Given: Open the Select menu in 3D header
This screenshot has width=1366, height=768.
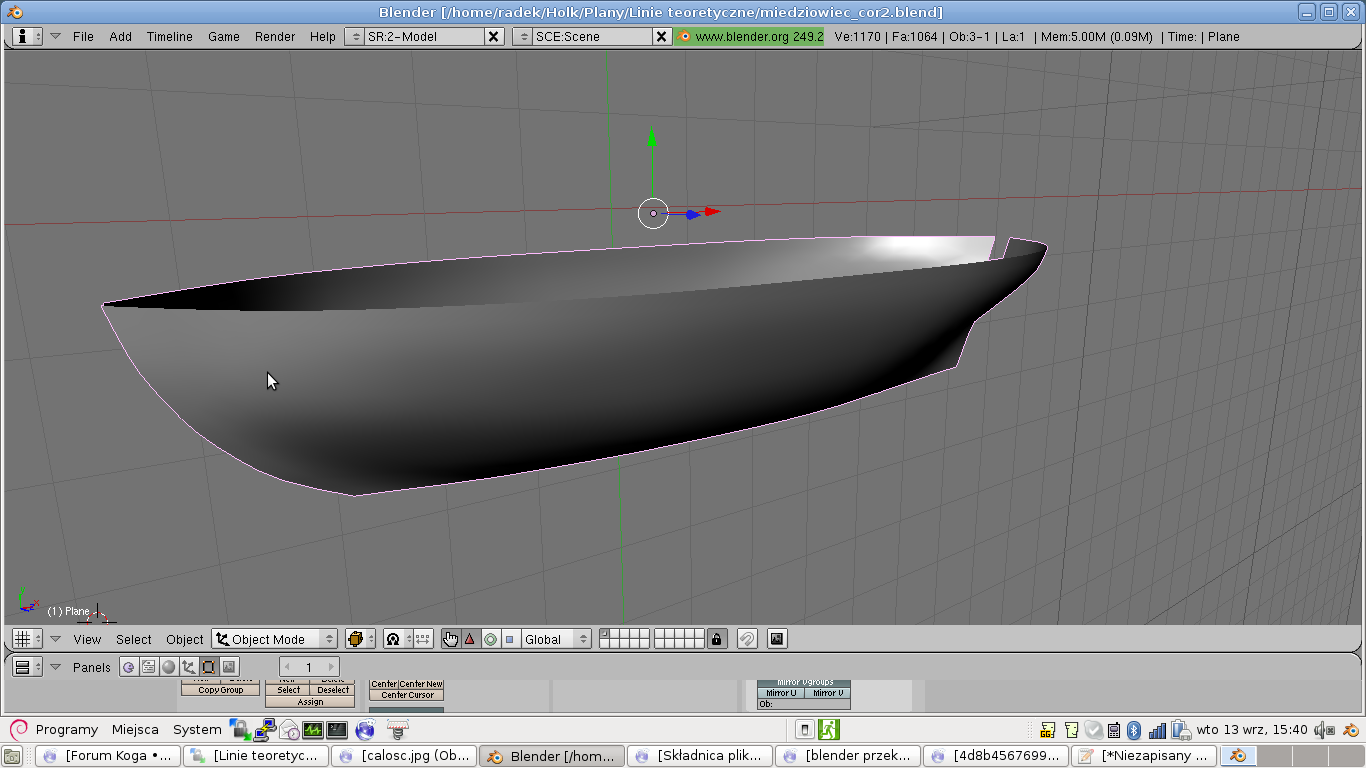Looking at the screenshot, I should coord(133,639).
